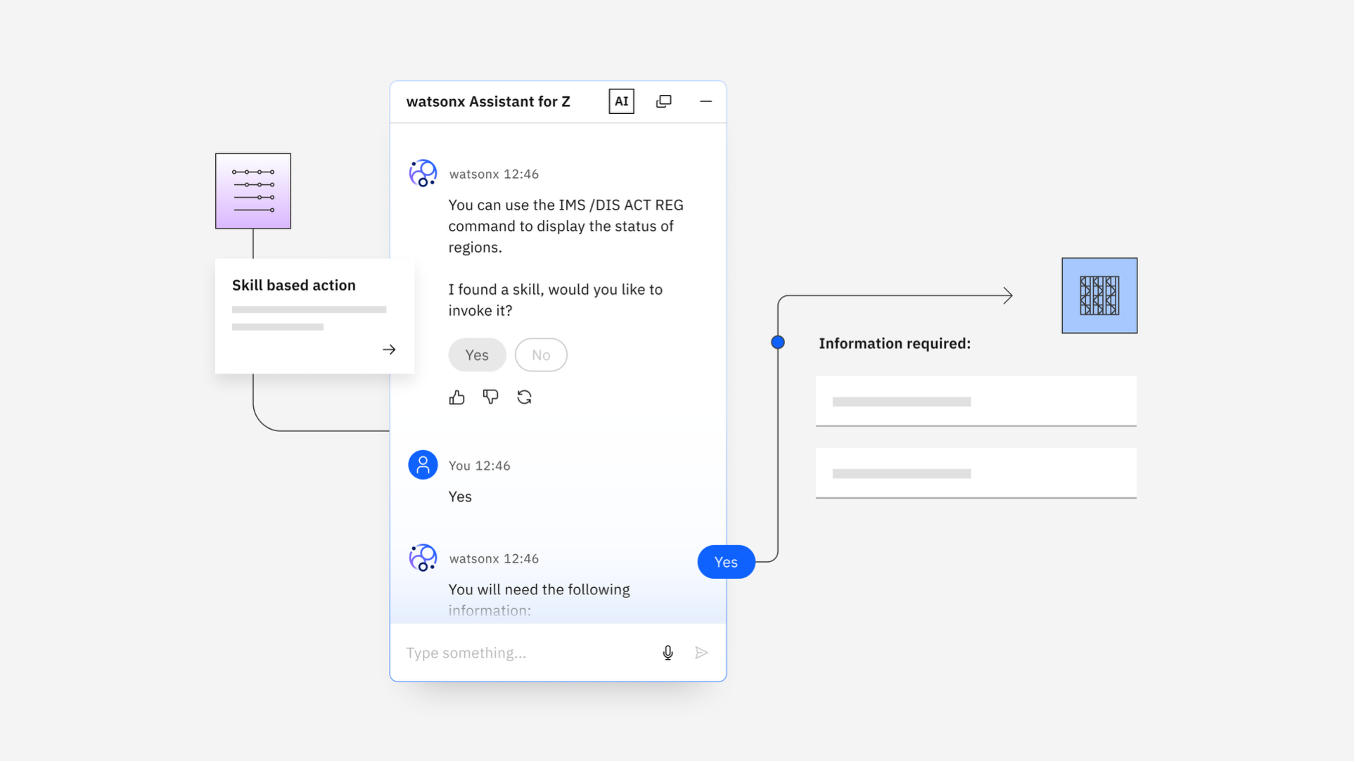Click the blue mainframe grid icon on the right
Image resolution: width=1356 pixels, height=762 pixels.
pos(1098,295)
